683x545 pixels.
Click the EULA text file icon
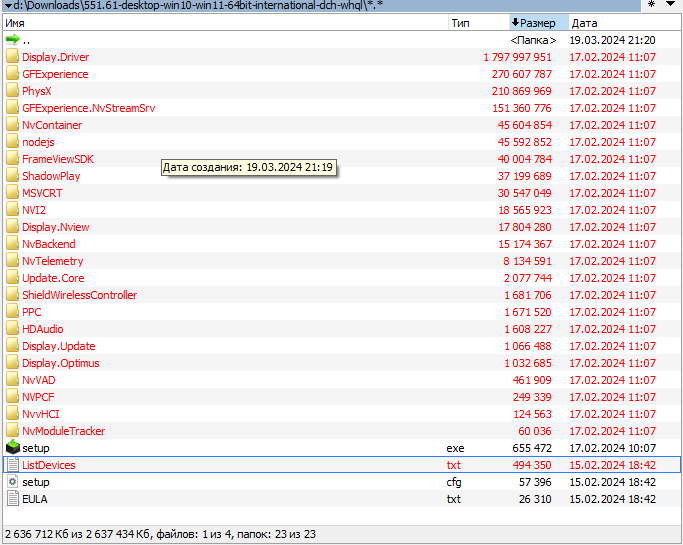point(13,498)
